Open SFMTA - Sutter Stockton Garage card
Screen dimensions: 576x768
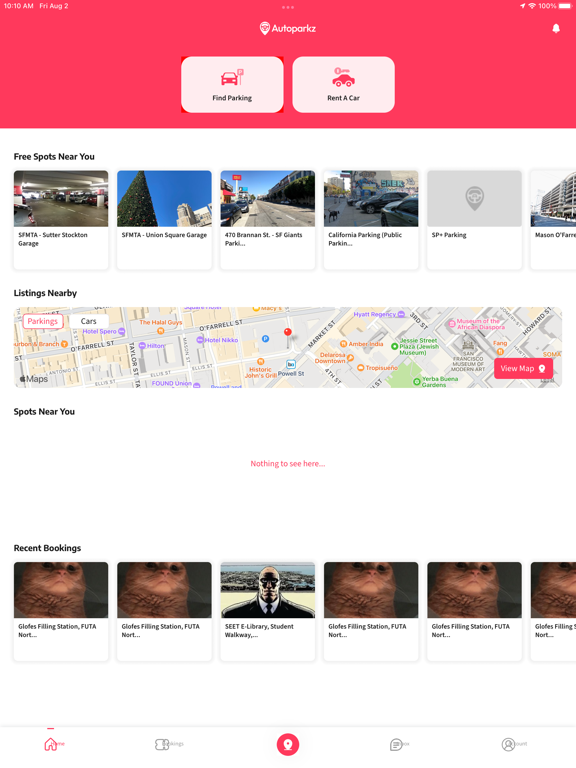click(x=61, y=219)
